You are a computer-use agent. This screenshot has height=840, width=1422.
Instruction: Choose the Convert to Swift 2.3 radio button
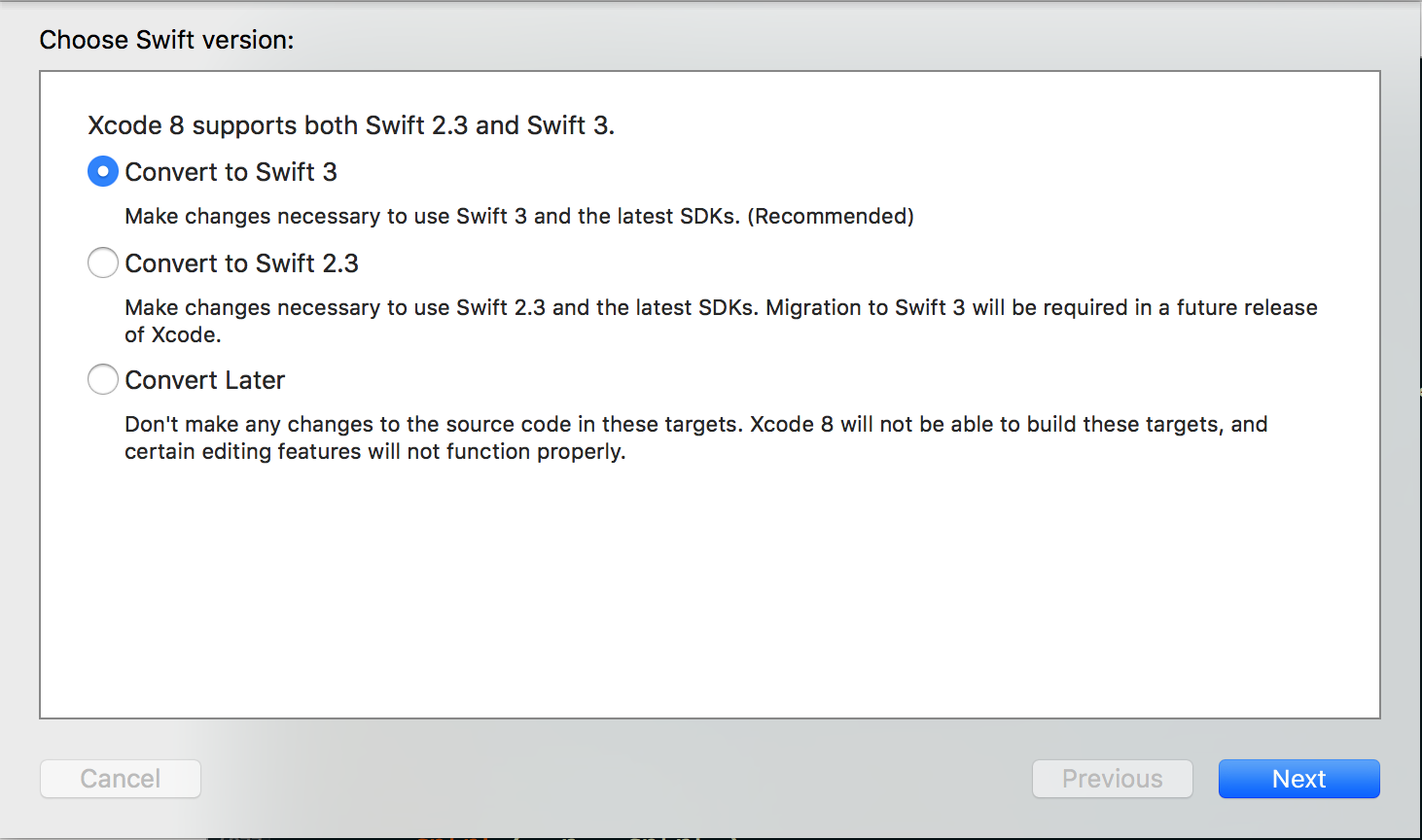coord(103,263)
